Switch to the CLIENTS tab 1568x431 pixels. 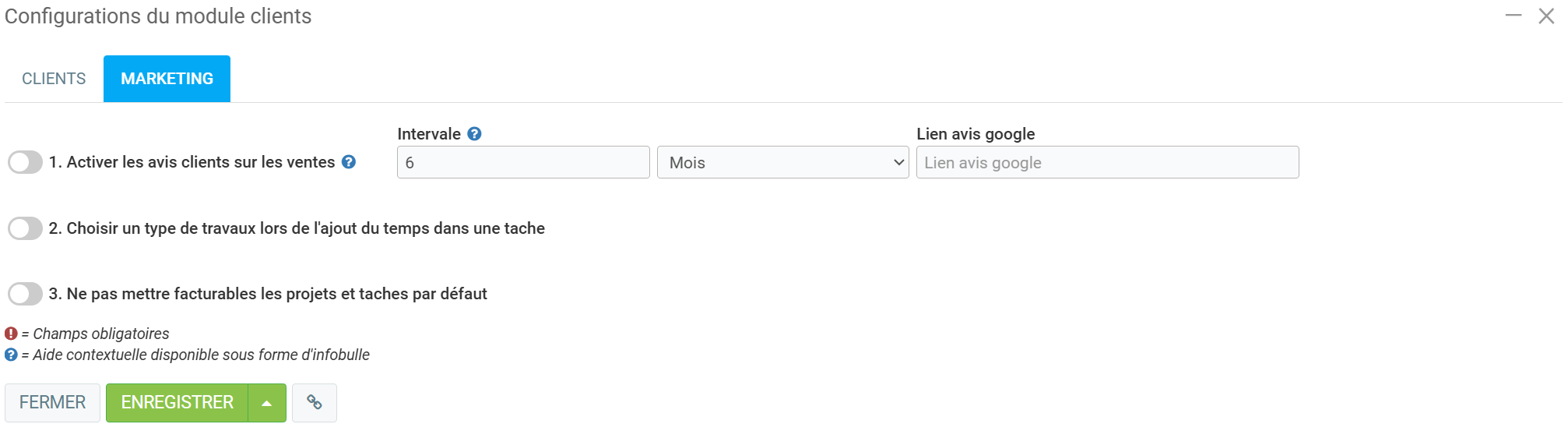click(x=54, y=79)
